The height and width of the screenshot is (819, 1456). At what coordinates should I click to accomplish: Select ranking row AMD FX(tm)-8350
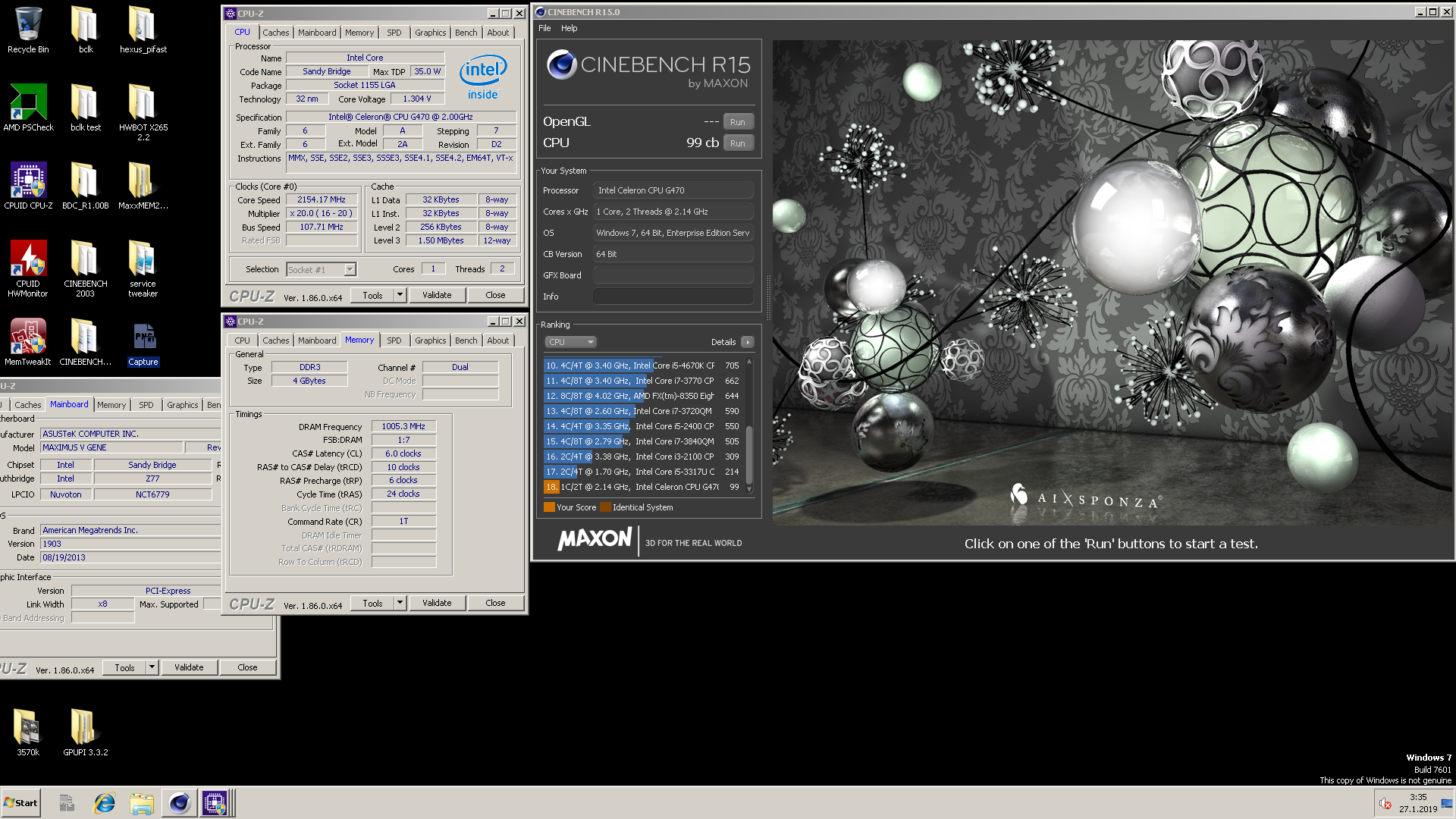click(x=642, y=396)
